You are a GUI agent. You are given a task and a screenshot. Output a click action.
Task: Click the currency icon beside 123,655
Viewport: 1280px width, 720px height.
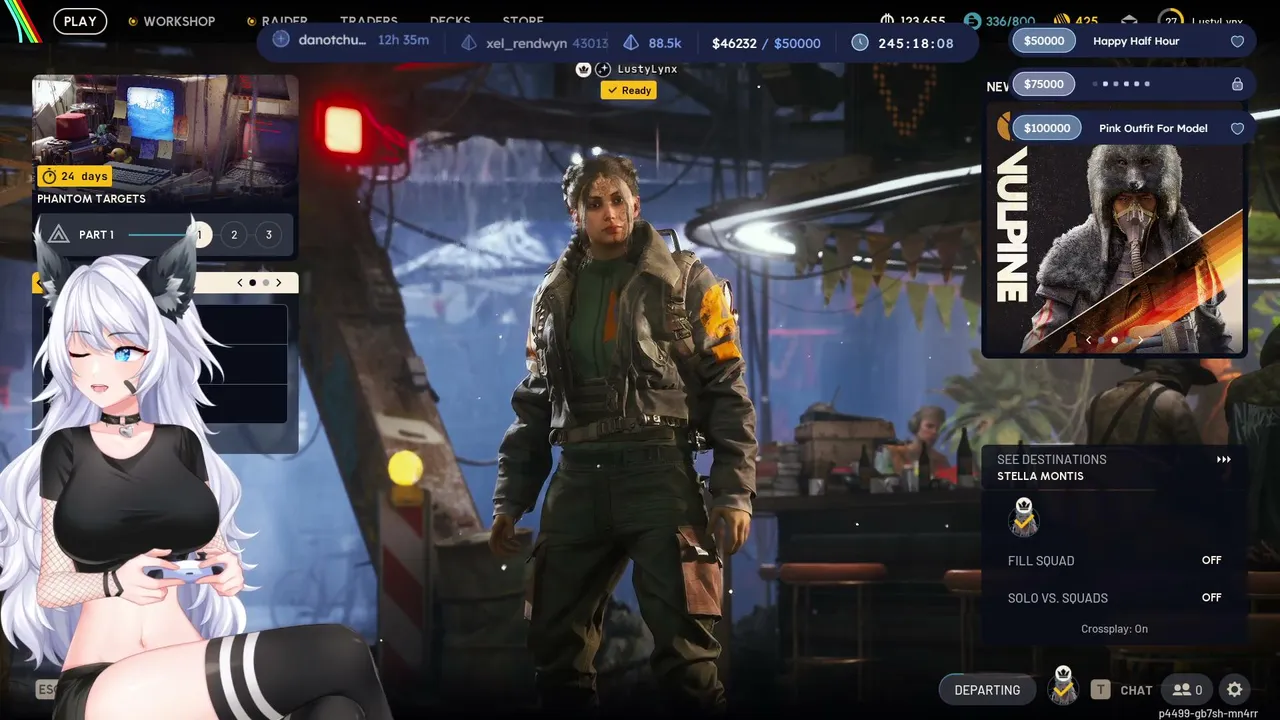coord(887,20)
